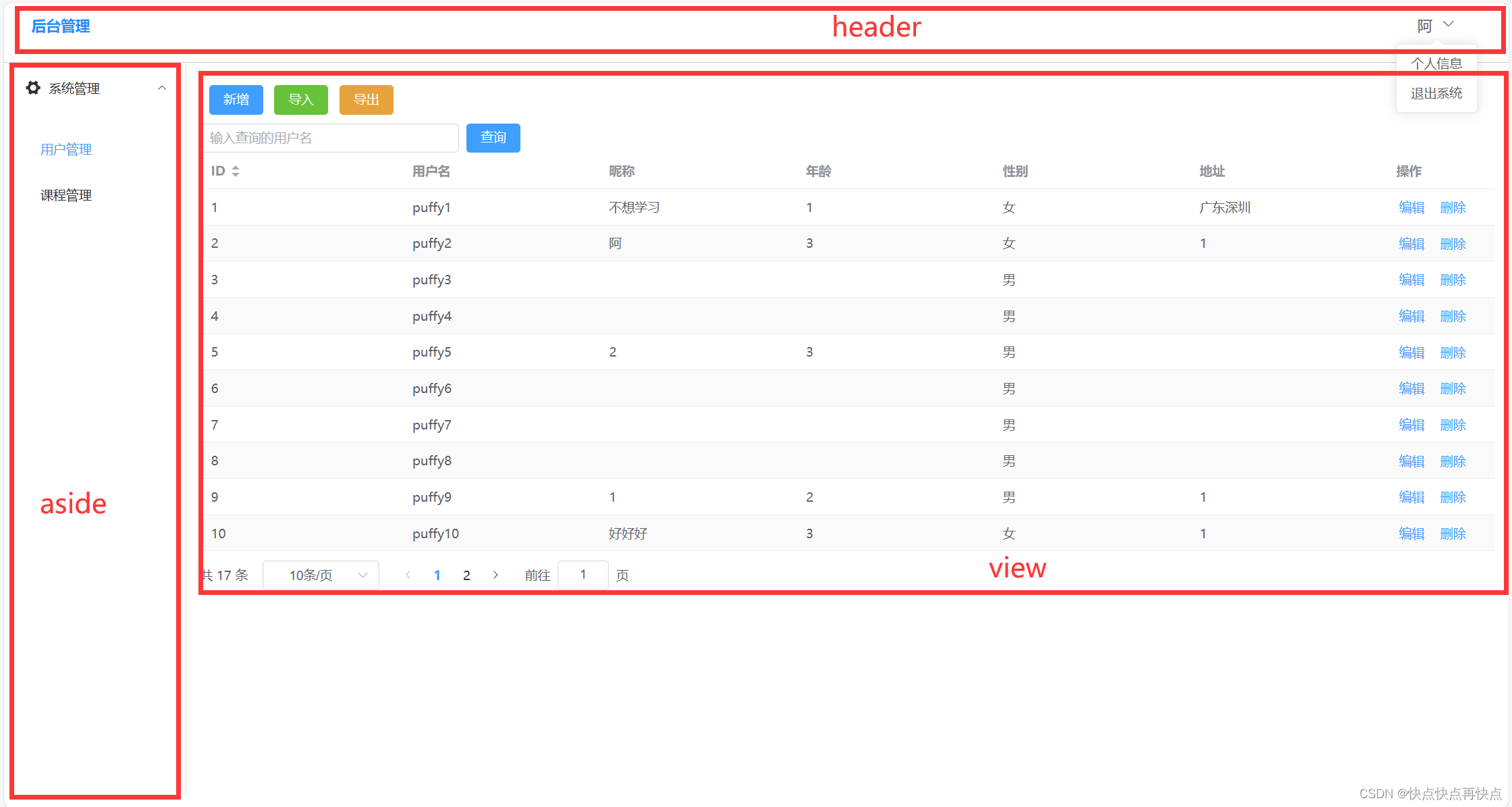This screenshot has width=1512, height=807.
Task: Delete the puffy7 row
Action: point(1453,425)
